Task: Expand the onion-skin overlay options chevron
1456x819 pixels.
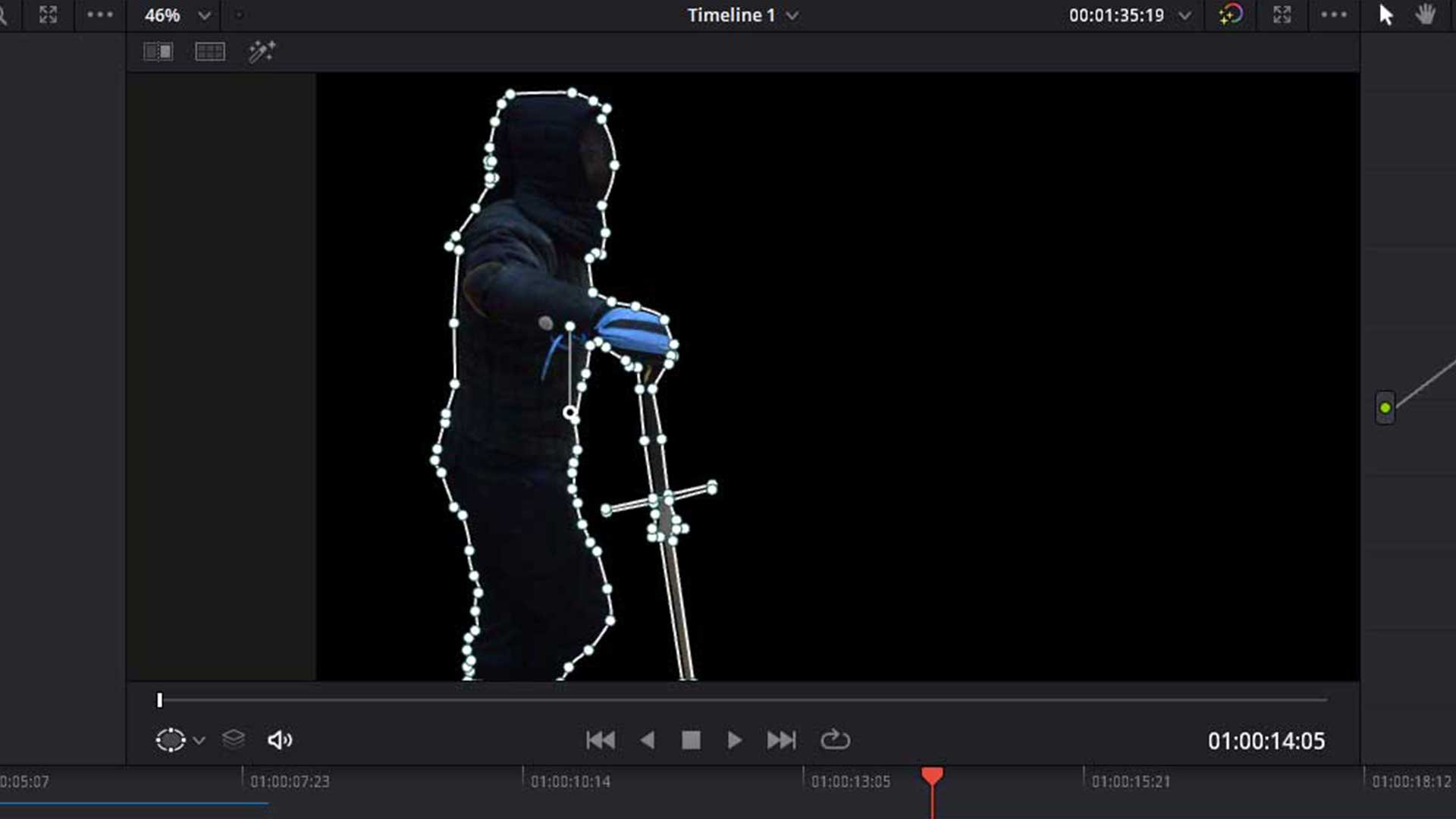Action: [x=200, y=741]
